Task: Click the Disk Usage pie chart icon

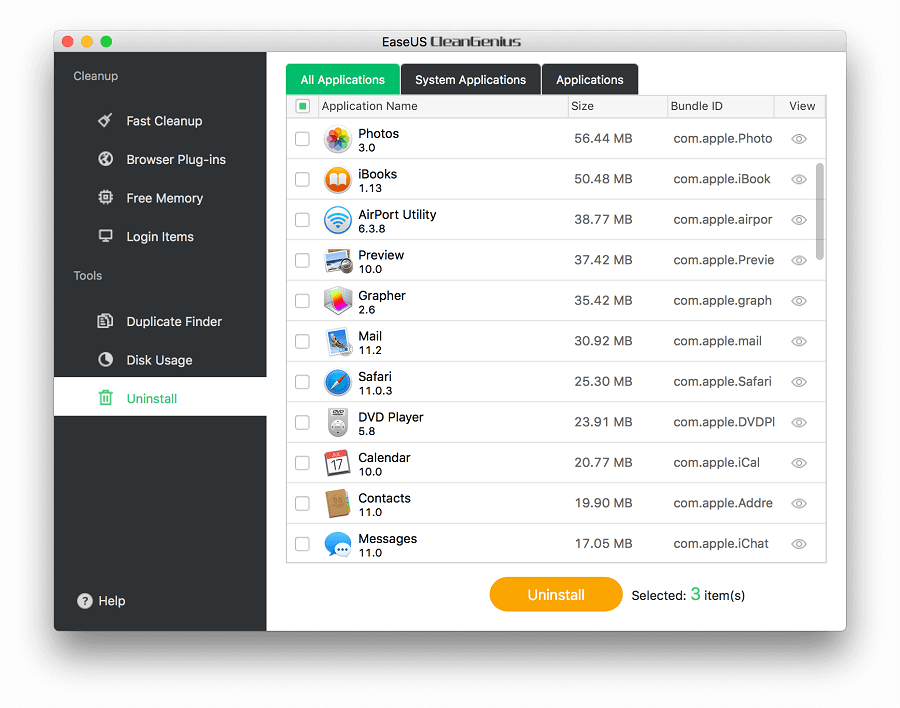Action: click(105, 359)
